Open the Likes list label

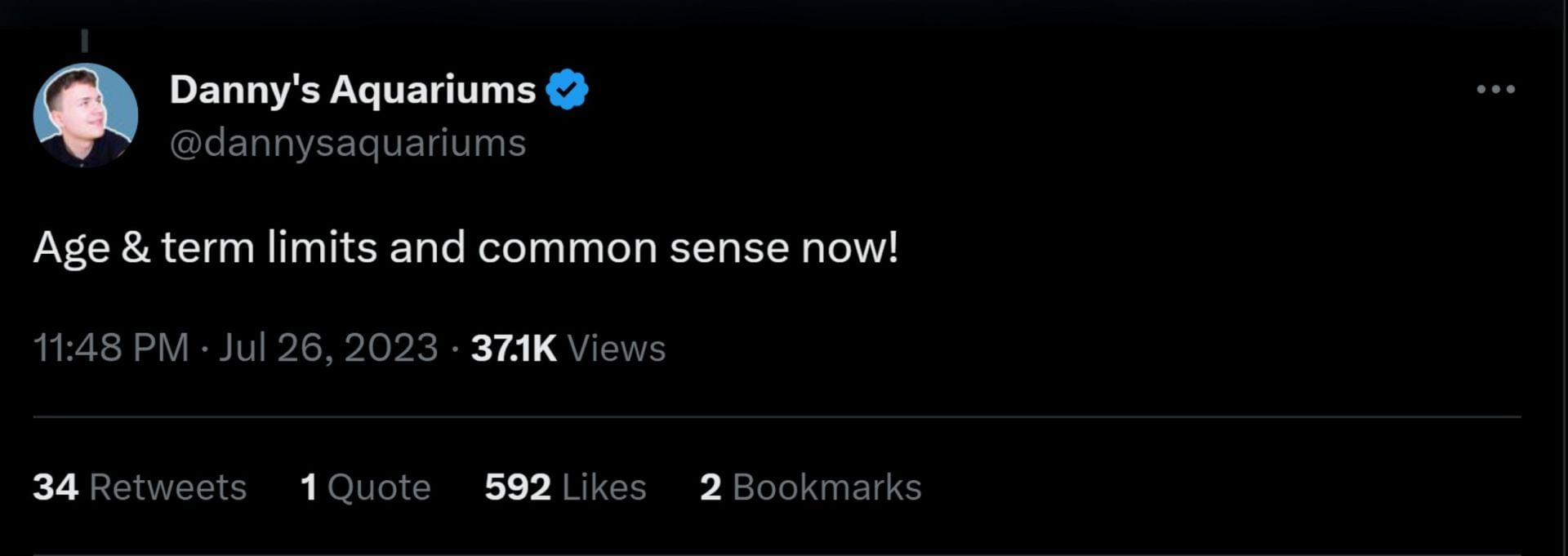(x=604, y=487)
